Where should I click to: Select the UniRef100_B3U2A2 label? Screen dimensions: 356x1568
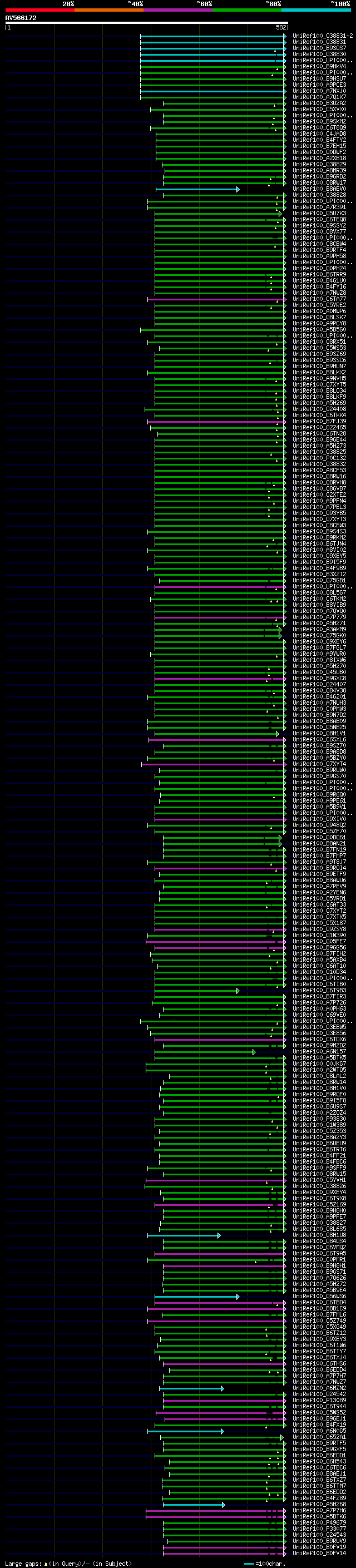[319, 103]
